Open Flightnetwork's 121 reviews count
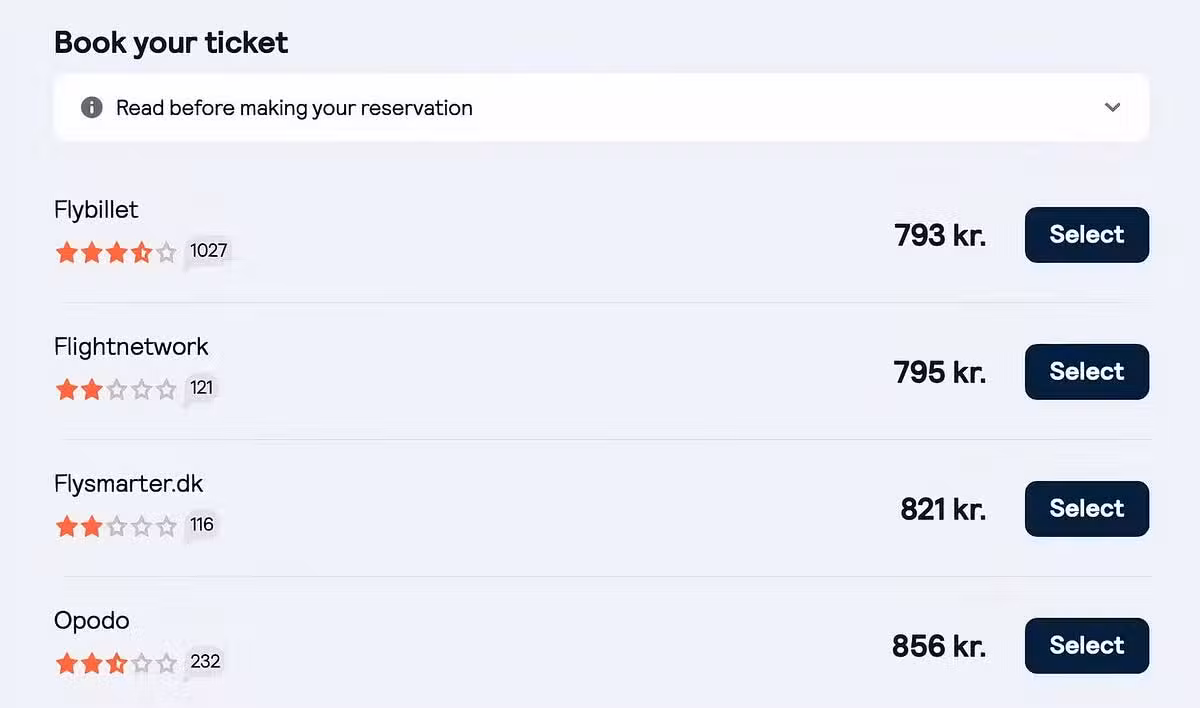Screen dimensions: 1200x708 pyautogui.click(x=202, y=388)
